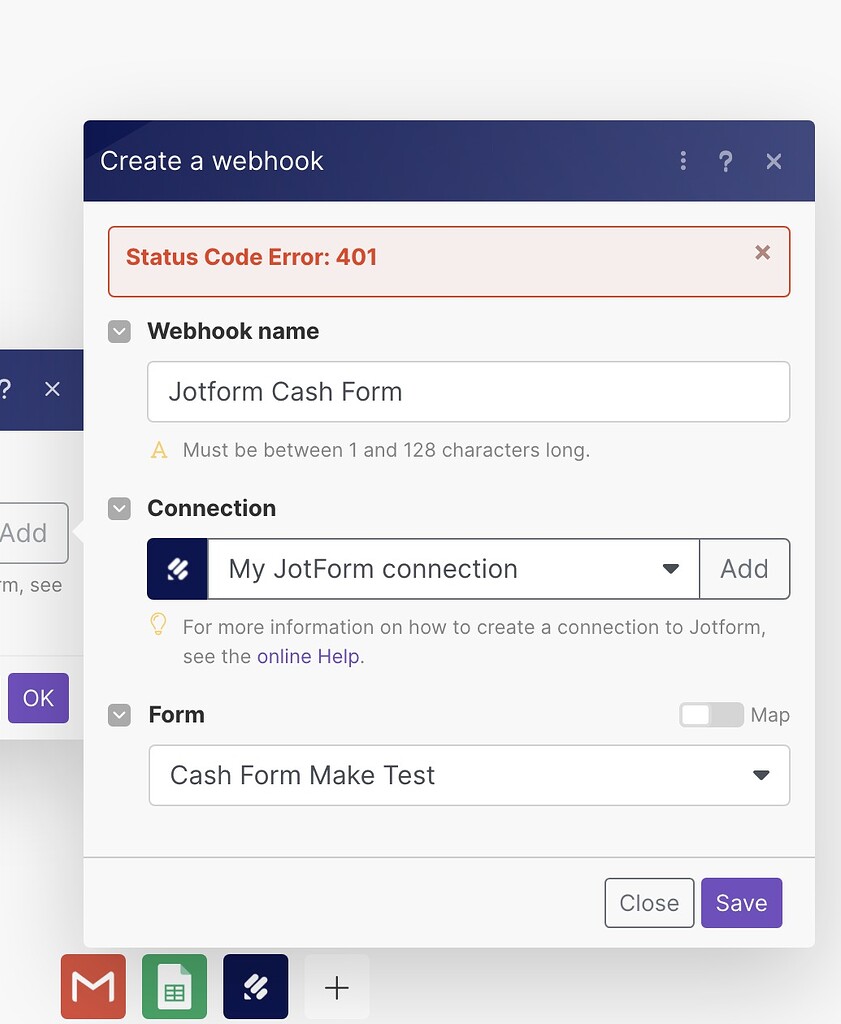This screenshot has height=1024, width=841.
Task: Save the webhook configuration
Action: (x=741, y=902)
